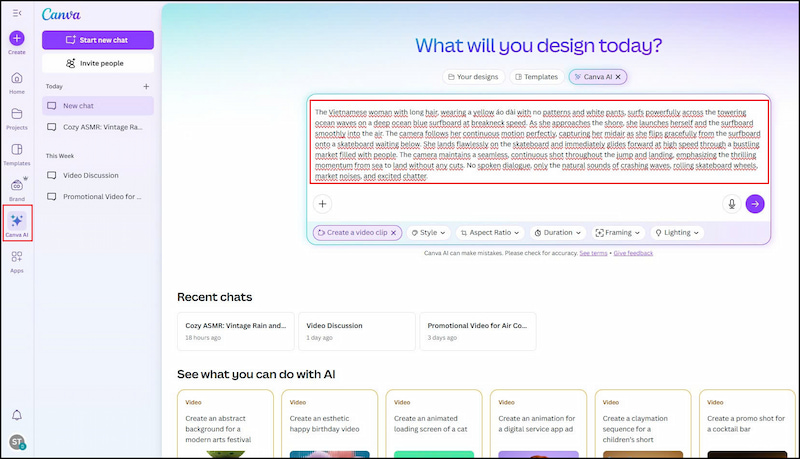The height and width of the screenshot is (459, 800).
Task: Open the See terms link
Action: pyautogui.click(x=593, y=253)
